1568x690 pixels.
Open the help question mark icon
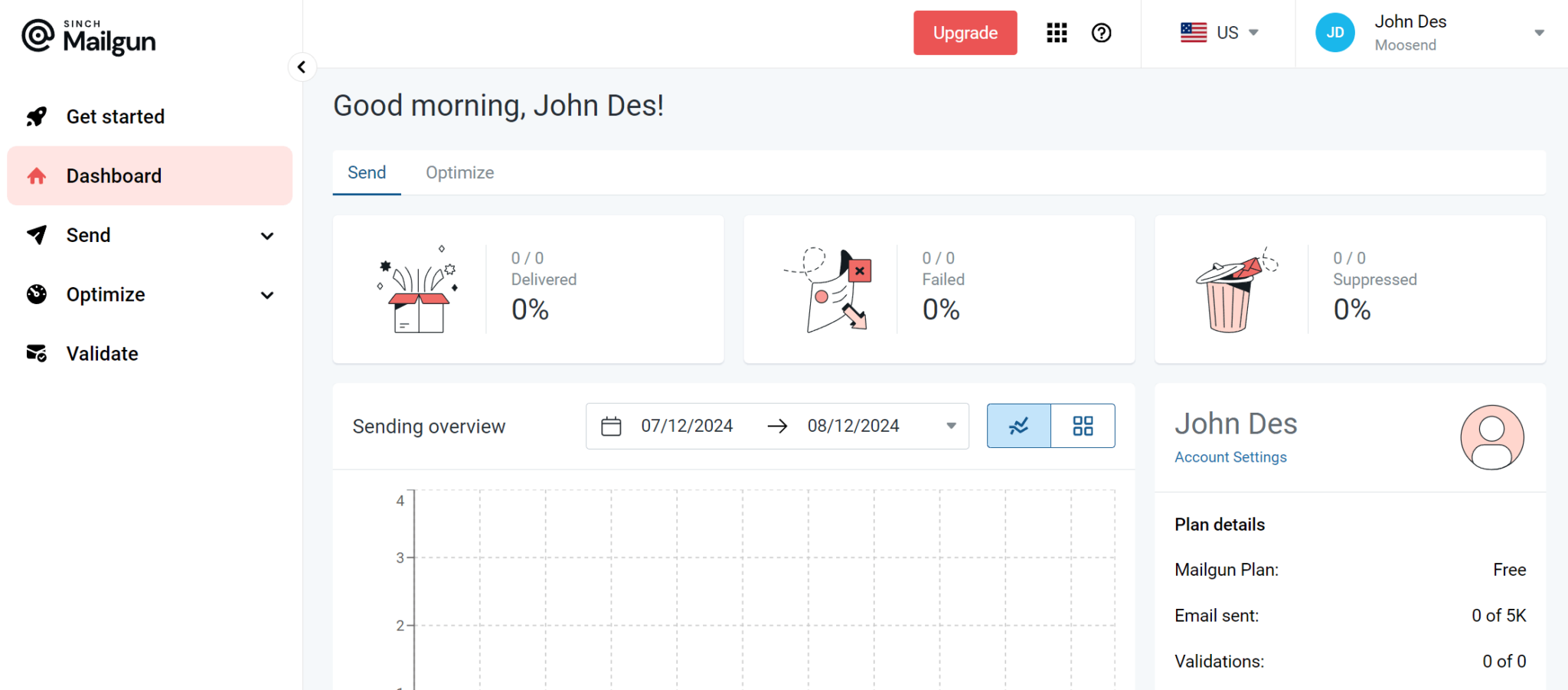tap(1101, 33)
